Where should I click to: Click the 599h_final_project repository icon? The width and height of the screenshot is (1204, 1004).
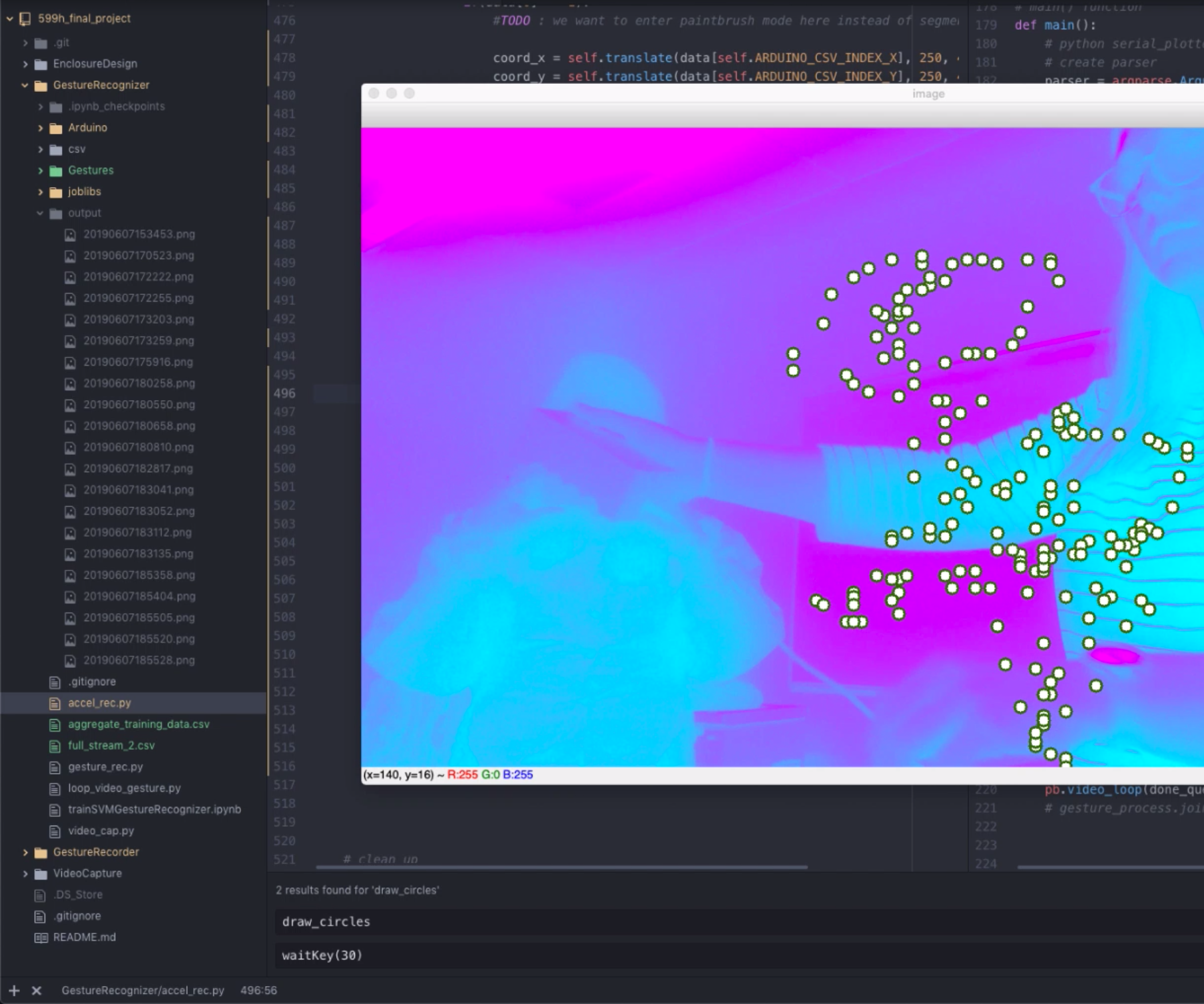click(x=25, y=19)
